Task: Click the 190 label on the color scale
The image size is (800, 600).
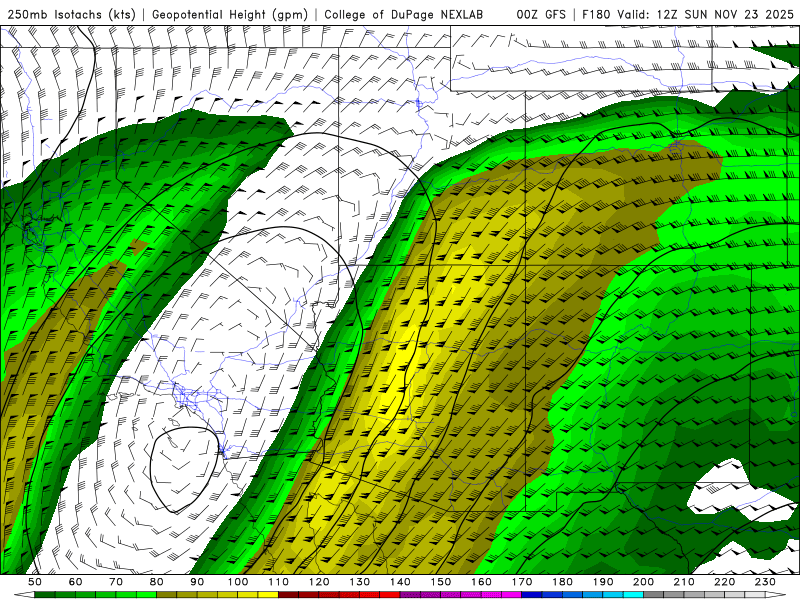Action: click(603, 582)
